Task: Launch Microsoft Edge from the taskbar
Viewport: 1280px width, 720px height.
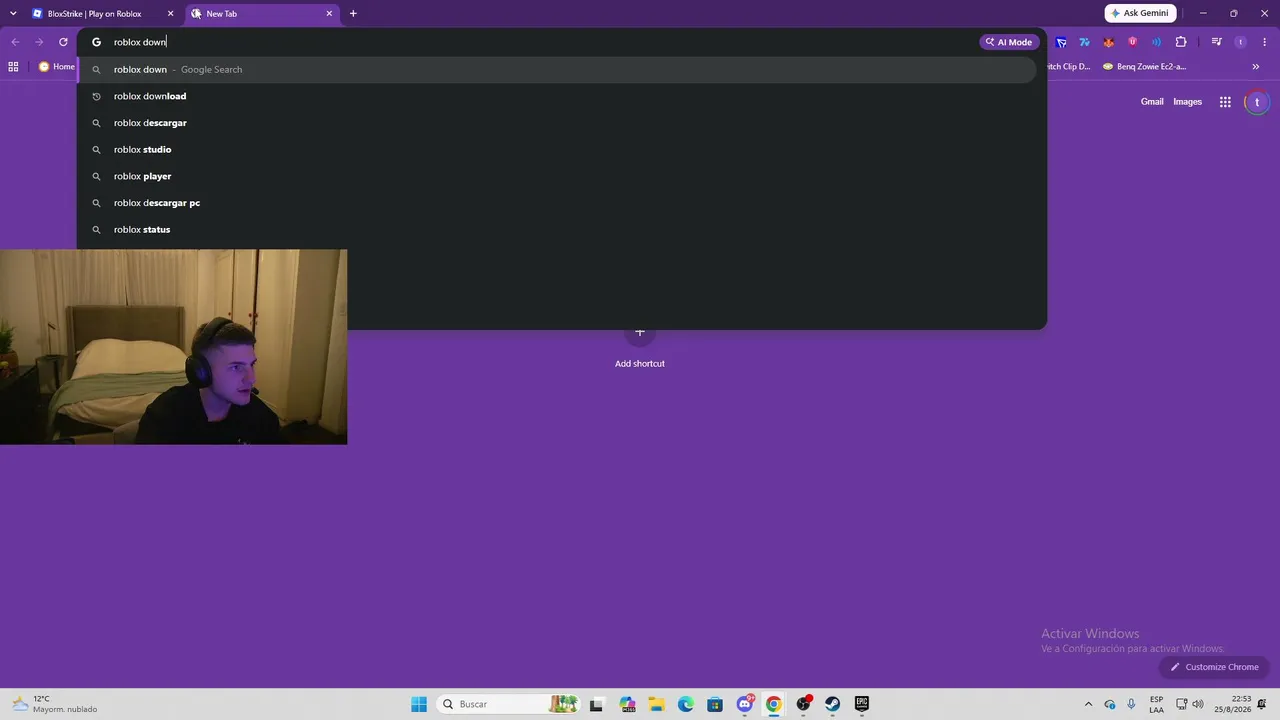Action: click(x=686, y=704)
